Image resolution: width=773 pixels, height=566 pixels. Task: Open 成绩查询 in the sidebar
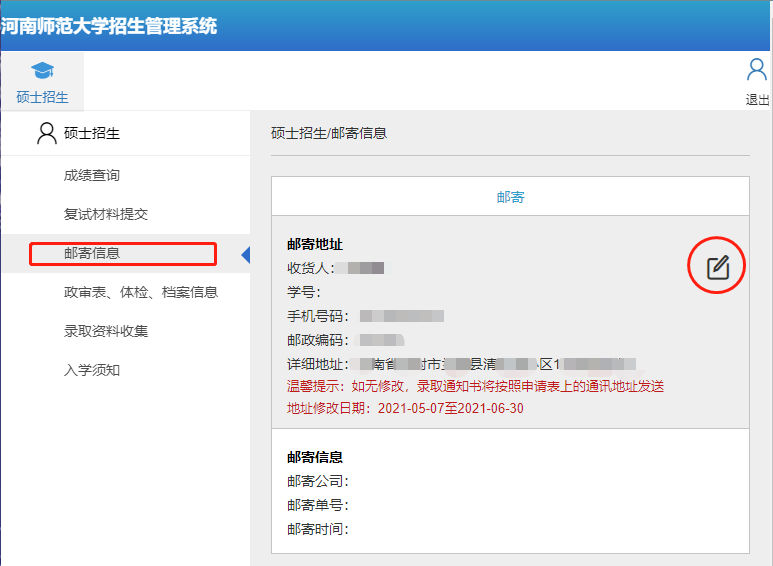[92, 176]
